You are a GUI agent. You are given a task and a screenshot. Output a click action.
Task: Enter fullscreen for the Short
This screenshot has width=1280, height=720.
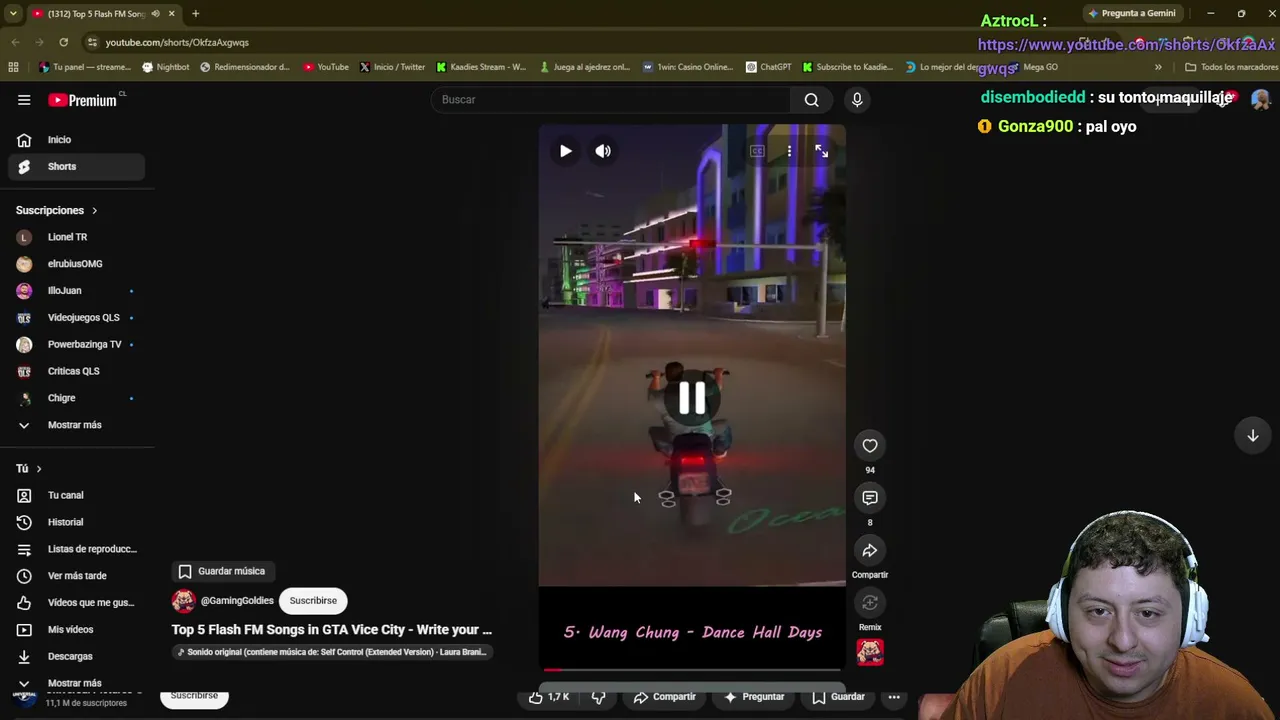821,151
